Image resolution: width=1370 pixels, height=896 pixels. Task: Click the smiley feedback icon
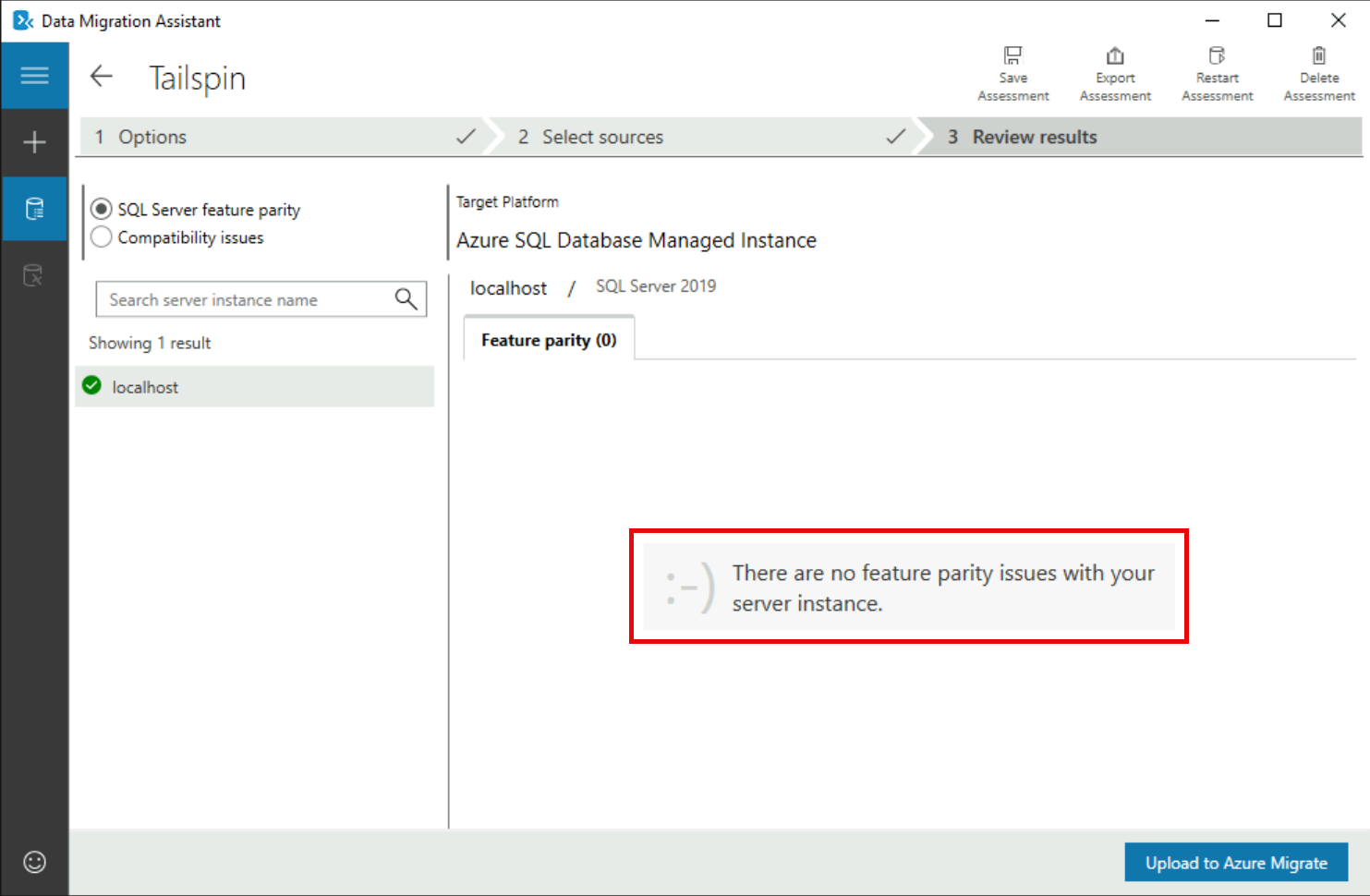click(34, 862)
